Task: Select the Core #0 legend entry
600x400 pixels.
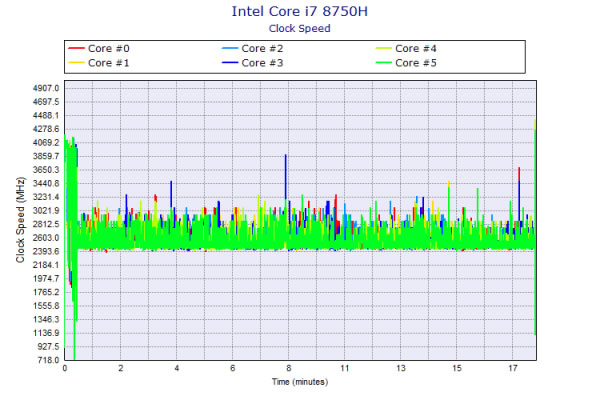Action: (x=99, y=49)
